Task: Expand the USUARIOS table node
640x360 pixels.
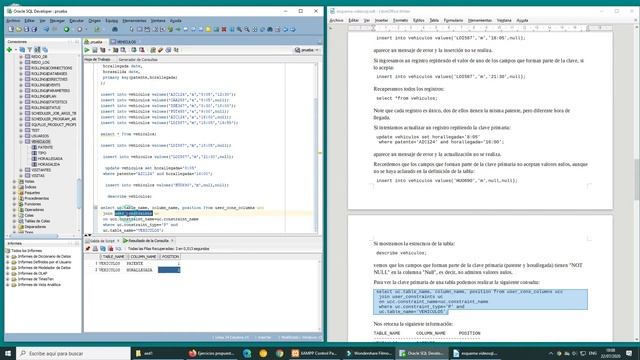Action: click(x=21, y=136)
